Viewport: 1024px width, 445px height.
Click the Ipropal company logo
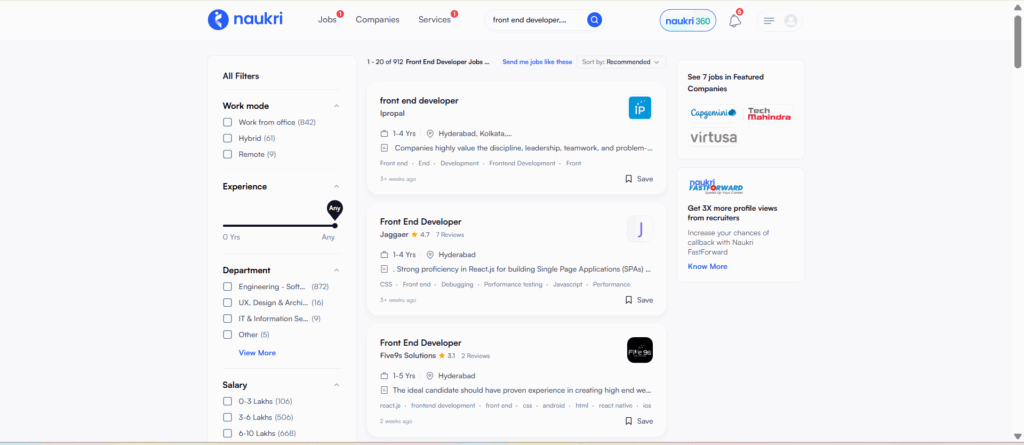(x=640, y=107)
